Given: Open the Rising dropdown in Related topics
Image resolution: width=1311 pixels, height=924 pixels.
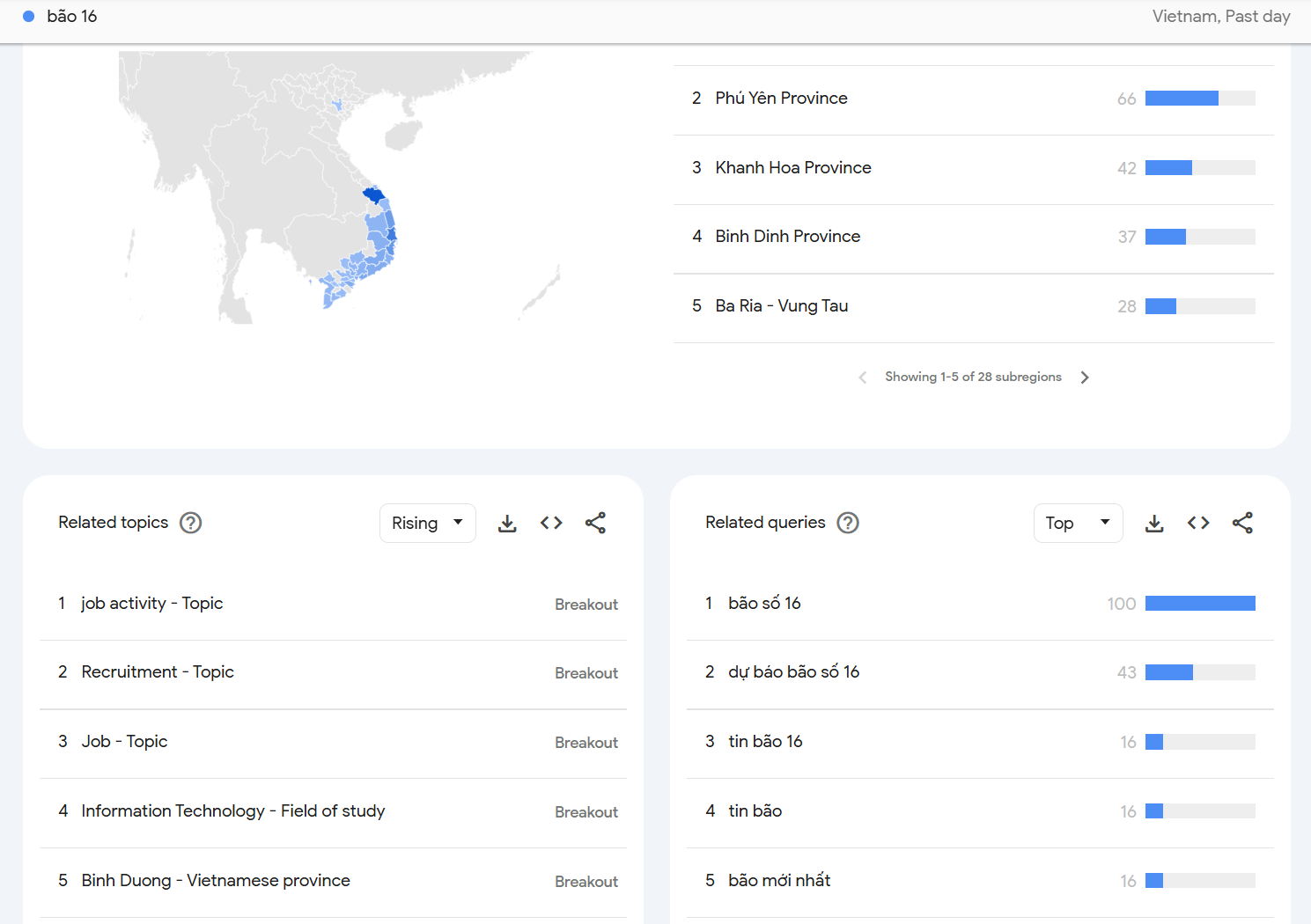Looking at the screenshot, I should (427, 524).
